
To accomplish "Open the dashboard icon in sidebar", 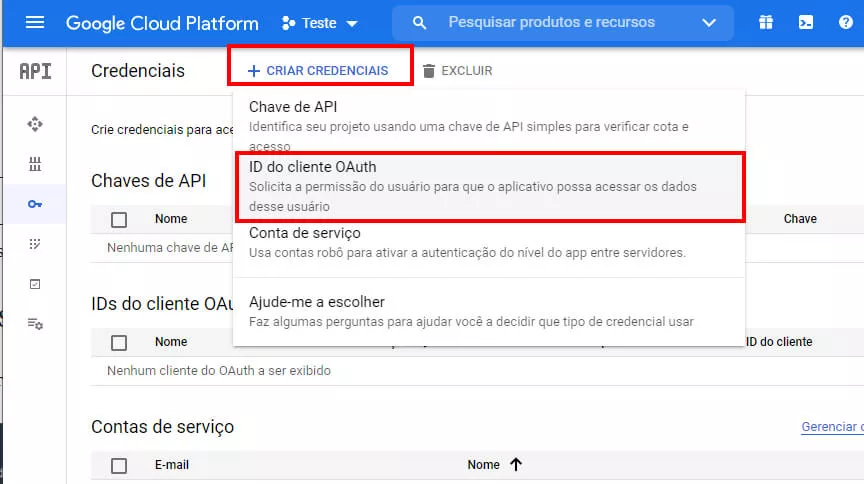I will pyautogui.click(x=35, y=124).
